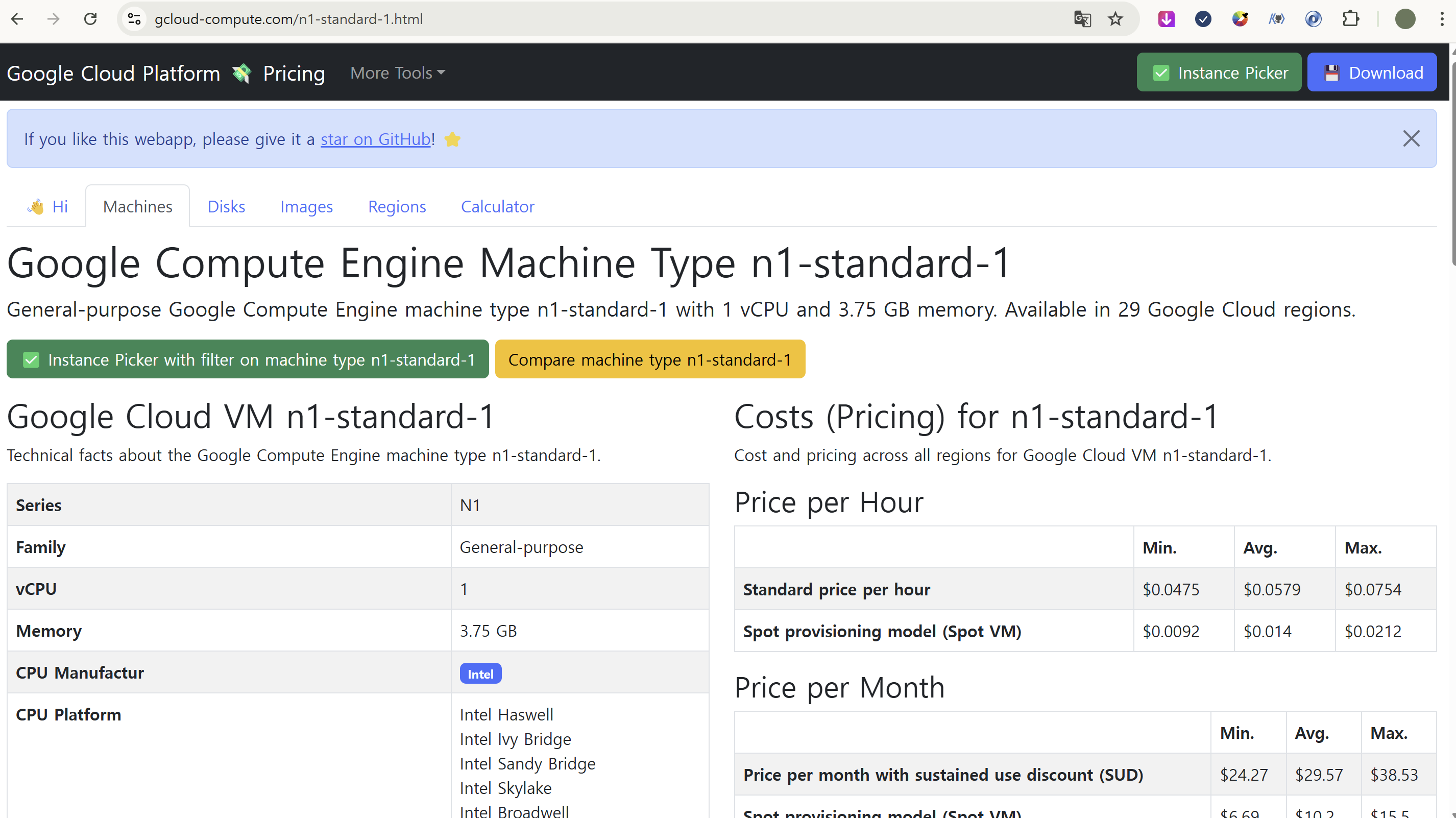Viewport: 1456px width, 818px height.
Task: Click the blue Download button
Action: [x=1372, y=73]
